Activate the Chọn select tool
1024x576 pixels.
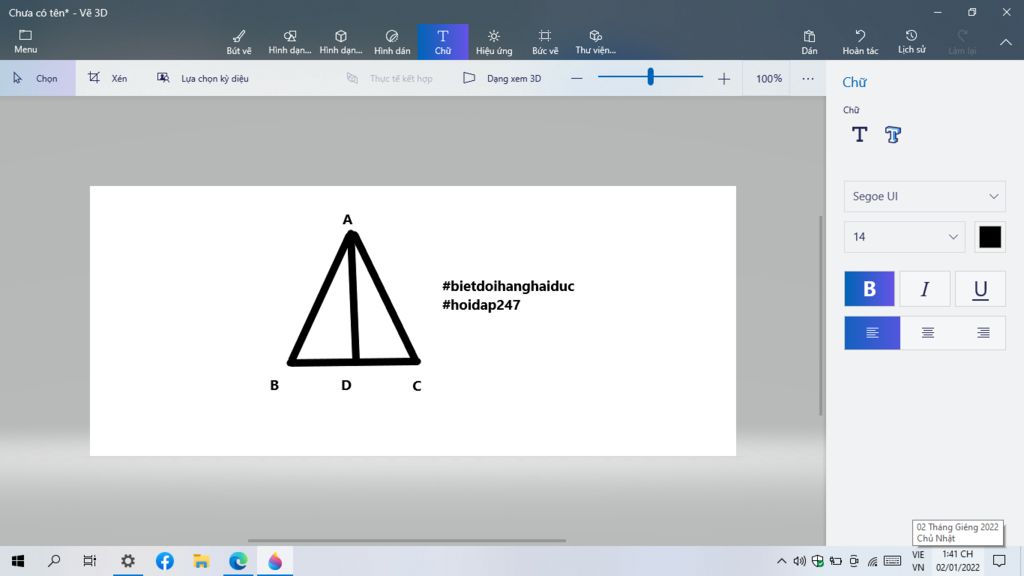[x=37, y=78]
